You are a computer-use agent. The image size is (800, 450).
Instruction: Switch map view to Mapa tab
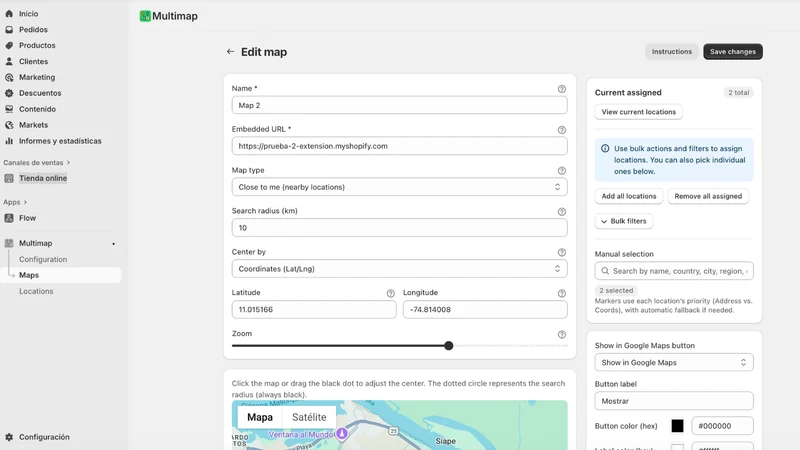[x=260, y=417]
